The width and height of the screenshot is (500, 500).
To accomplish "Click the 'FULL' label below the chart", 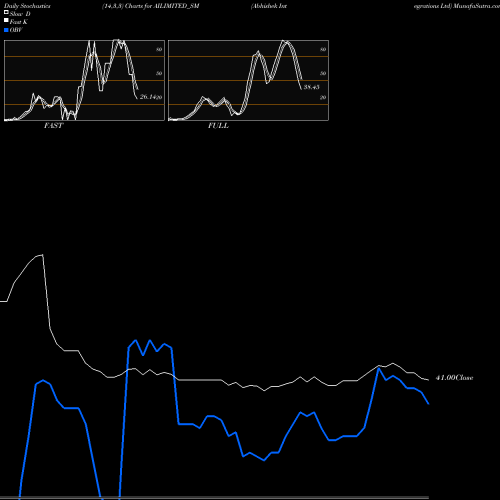I will 218,126.
